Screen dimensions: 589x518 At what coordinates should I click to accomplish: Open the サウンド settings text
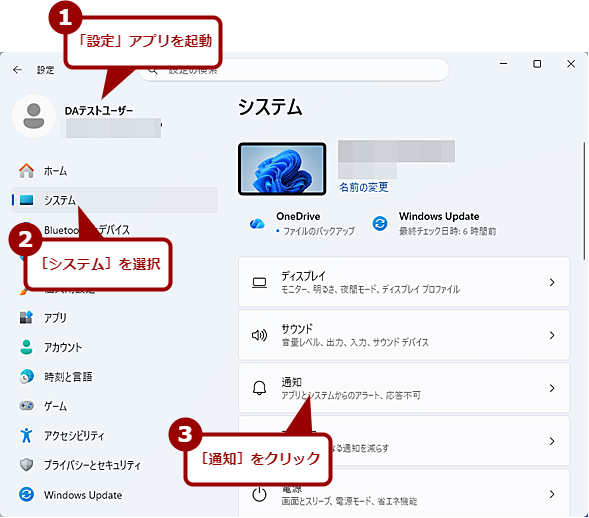297,329
